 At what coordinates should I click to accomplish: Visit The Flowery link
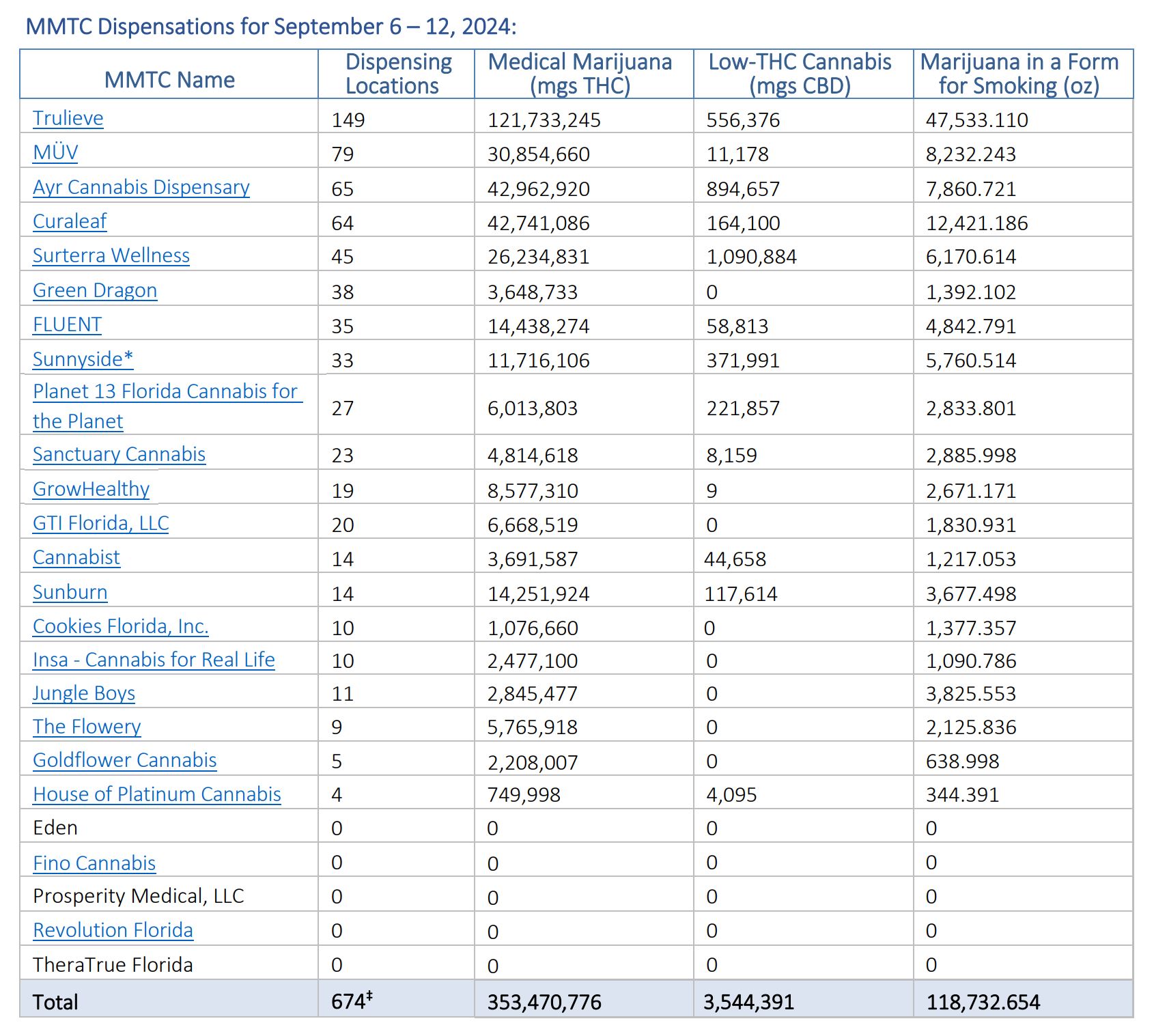tap(87, 727)
